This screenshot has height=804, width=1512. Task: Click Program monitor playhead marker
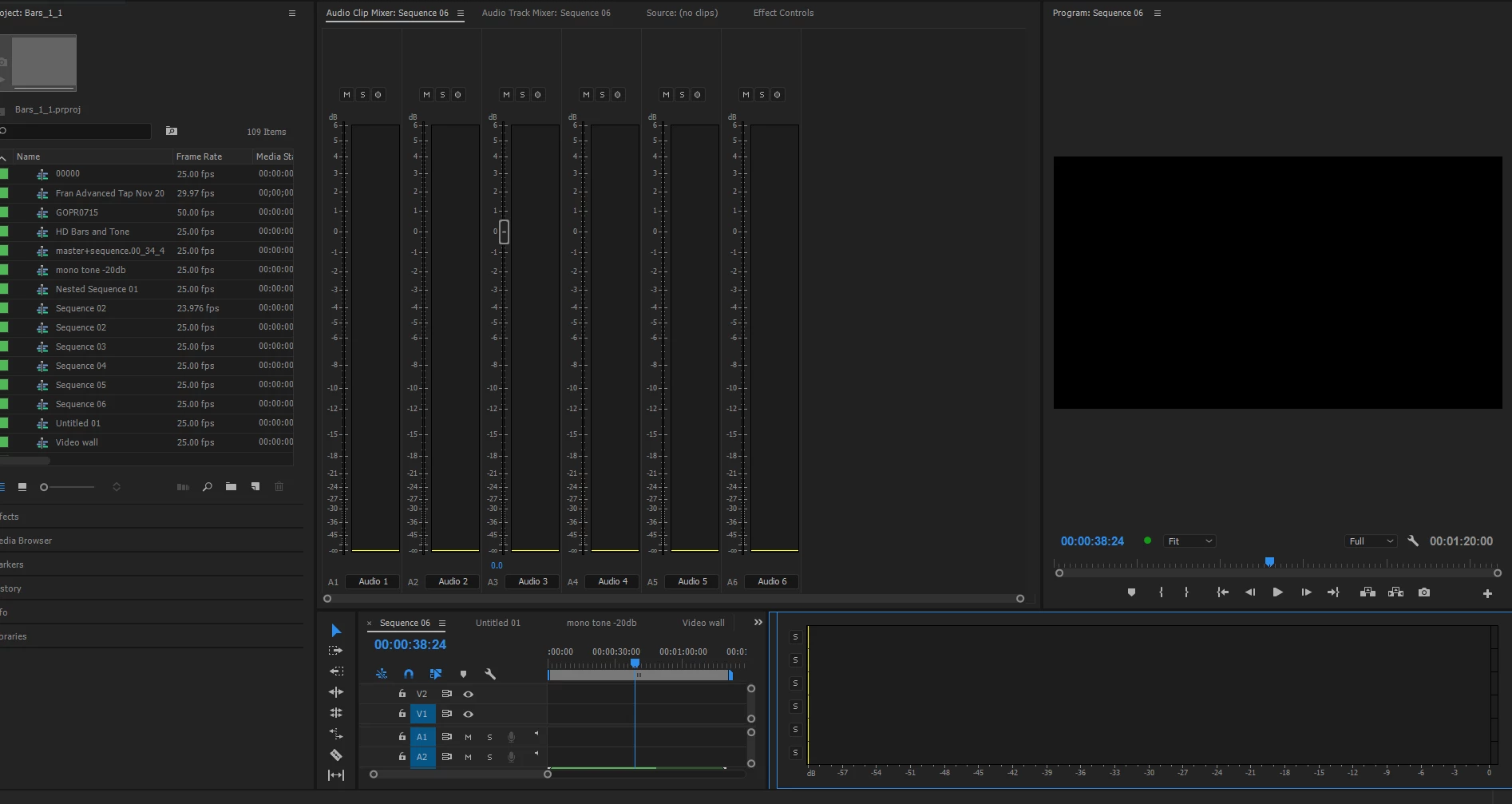coord(1269,561)
